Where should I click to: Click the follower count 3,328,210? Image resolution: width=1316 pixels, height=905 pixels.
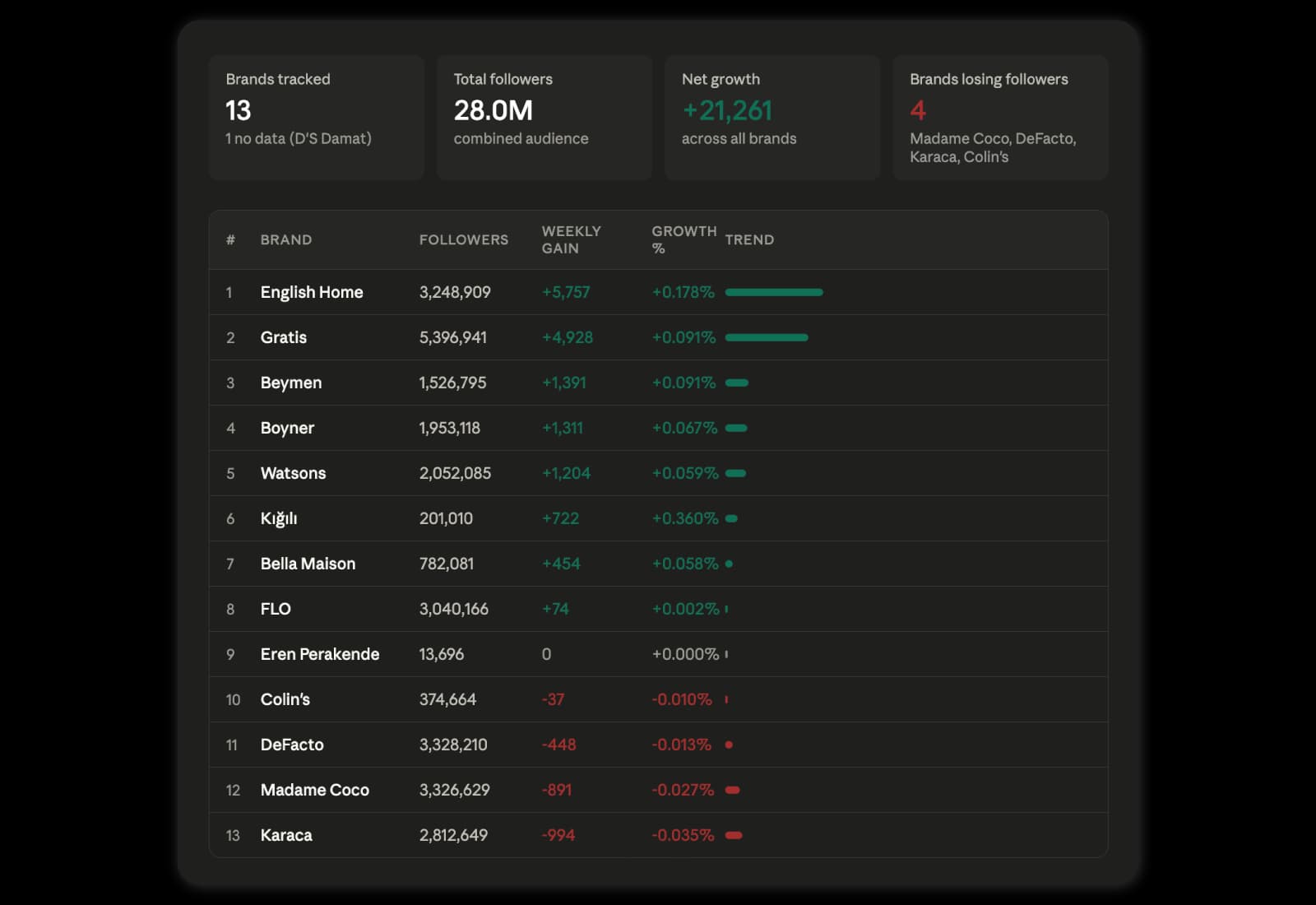tap(453, 745)
